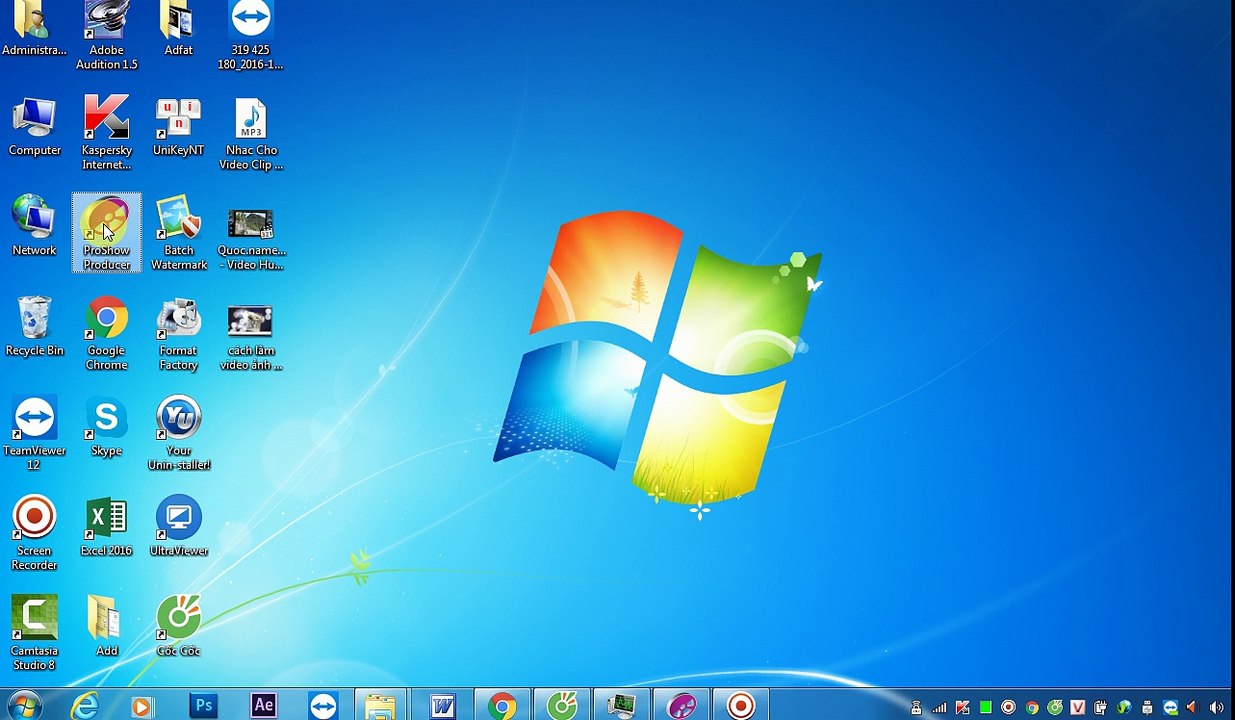Open Kaspersky from the system tray
The height and width of the screenshot is (720, 1235).
tap(962, 708)
